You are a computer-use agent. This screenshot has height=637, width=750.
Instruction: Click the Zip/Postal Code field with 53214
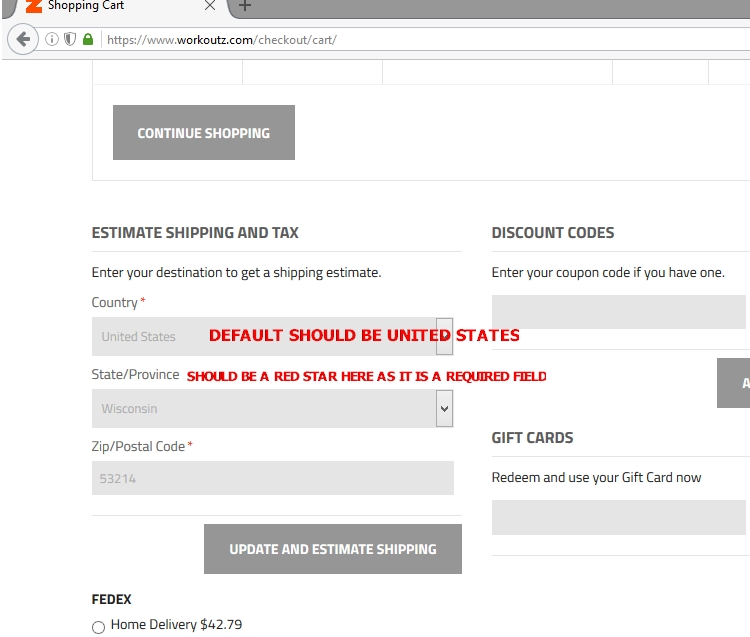pyautogui.click(x=273, y=478)
